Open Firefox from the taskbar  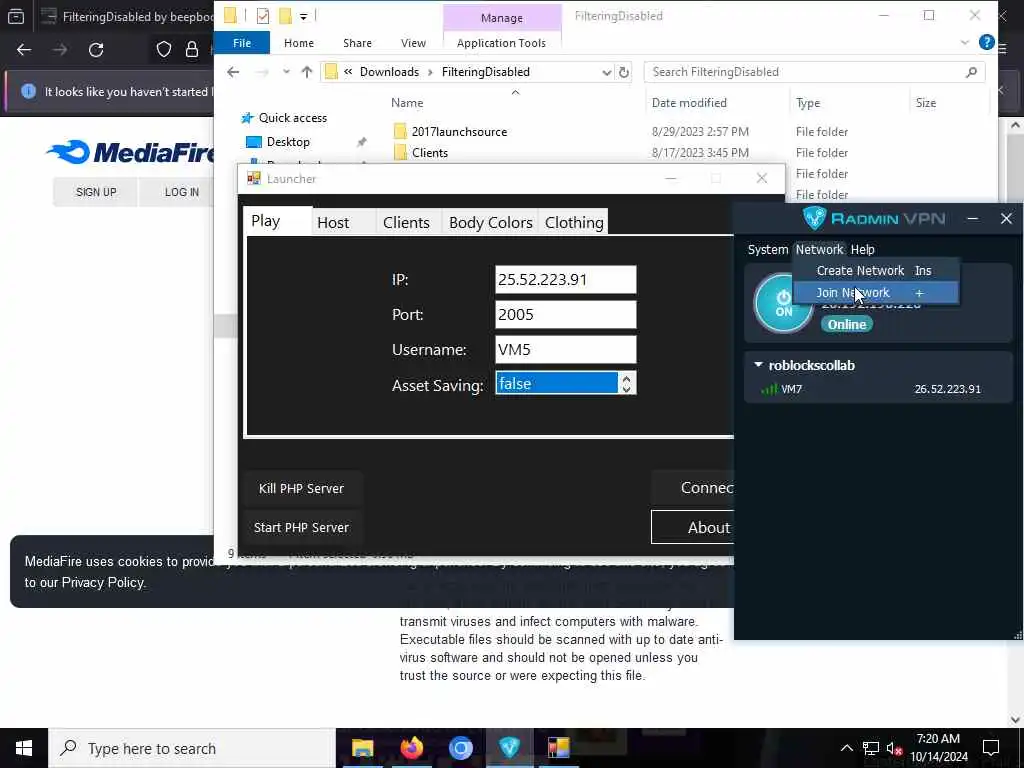411,748
